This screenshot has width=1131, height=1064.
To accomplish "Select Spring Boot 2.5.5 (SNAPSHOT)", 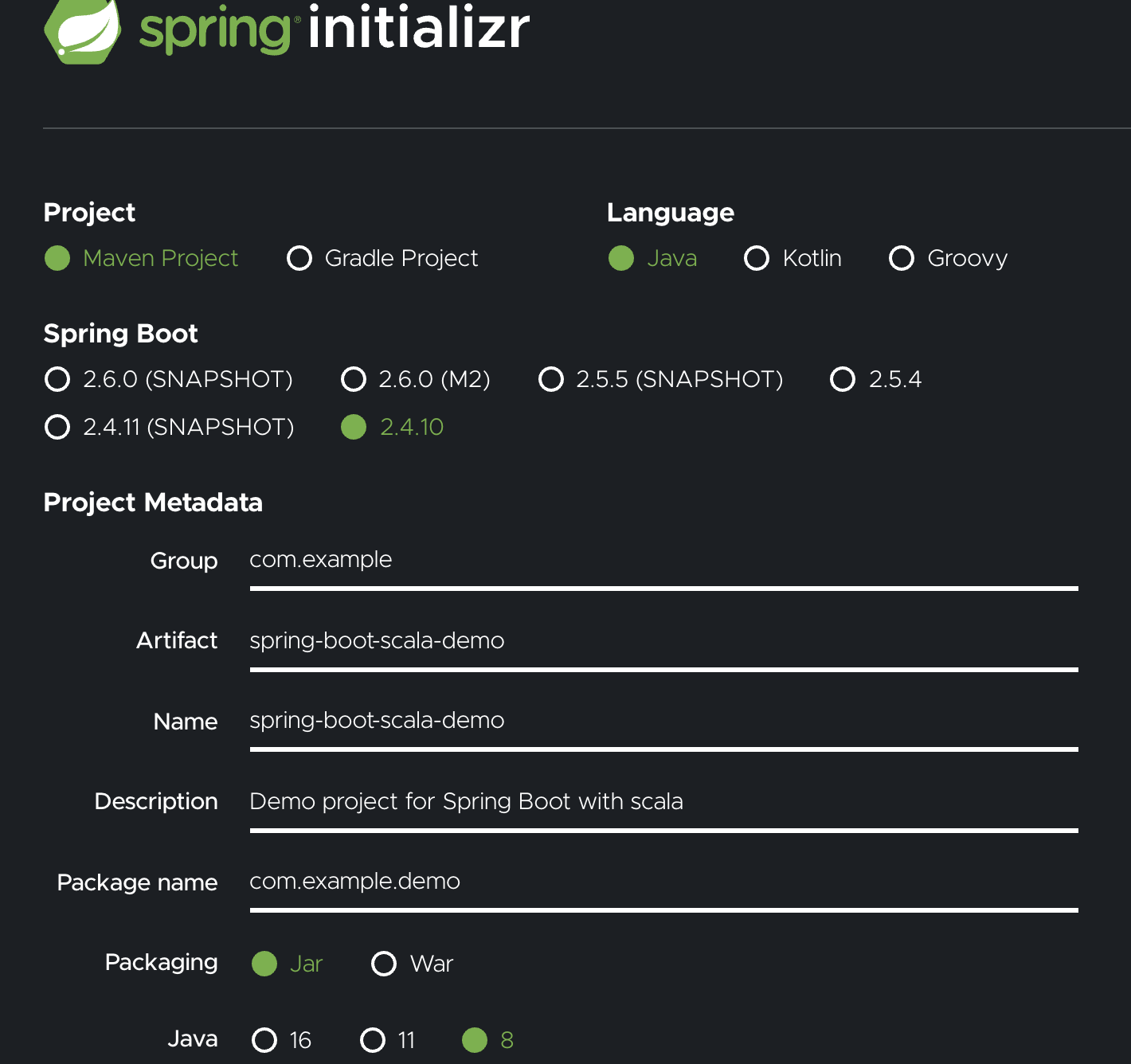I will [x=551, y=379].
